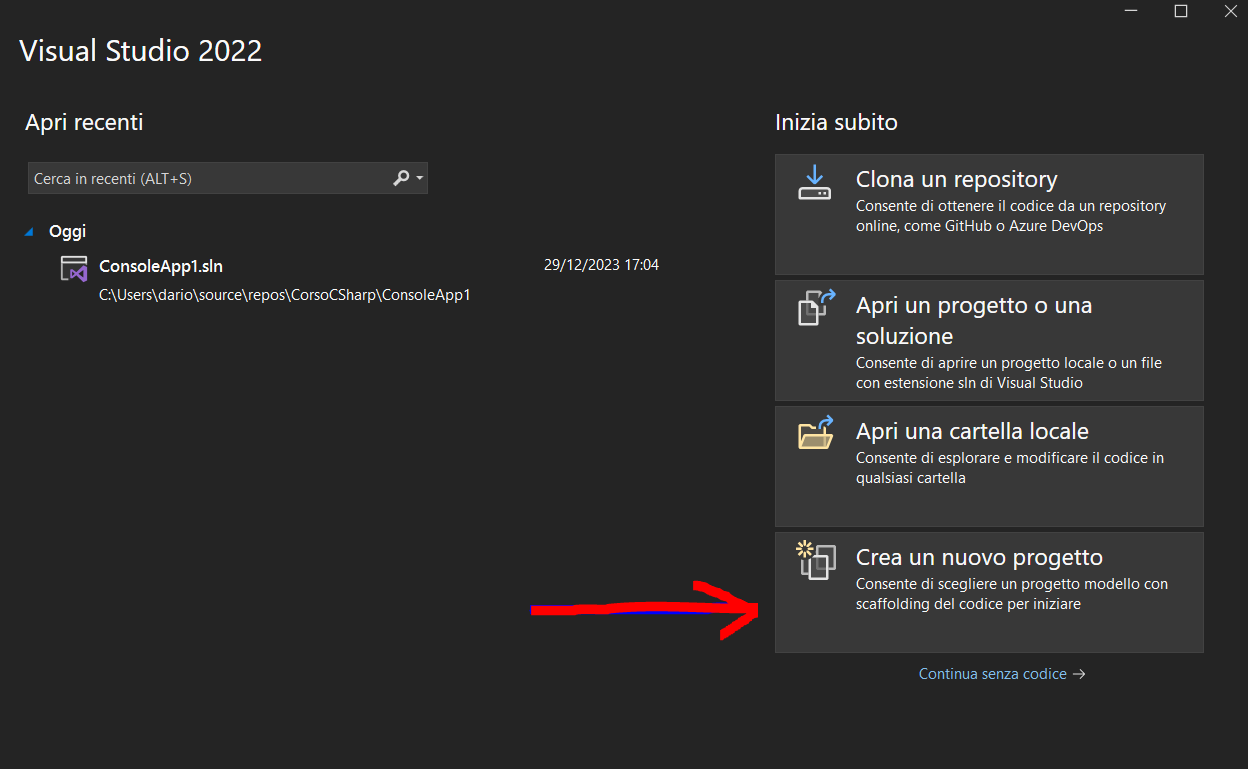This screenshot has width=1248, height=769.
Task: Click the 29/12/2023 17:04 timestamp
Action: coord(601,265)
